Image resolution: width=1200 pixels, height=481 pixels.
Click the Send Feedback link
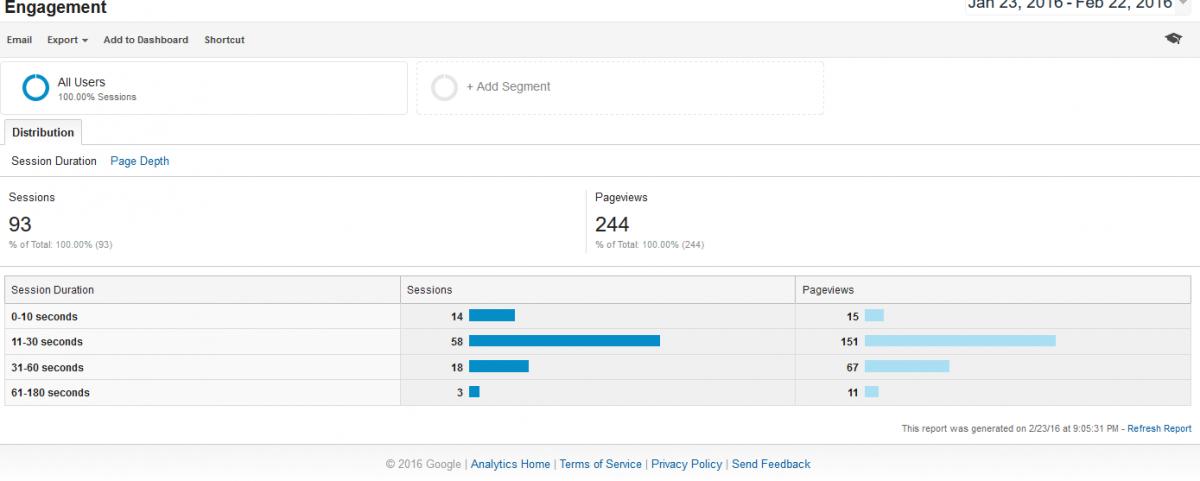point(771,464)
